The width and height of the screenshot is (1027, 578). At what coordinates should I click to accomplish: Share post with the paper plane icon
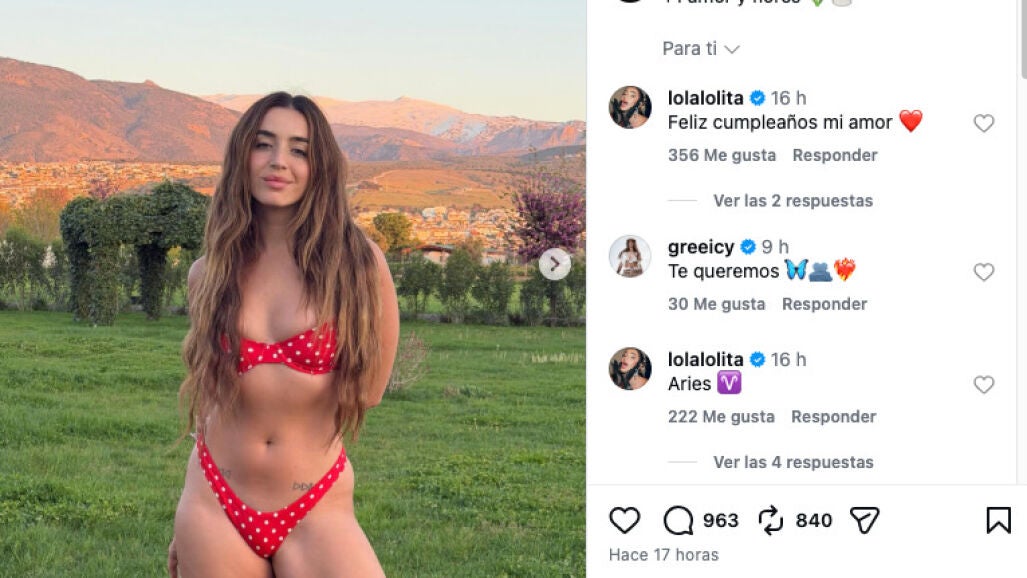(x=864, y=520)
